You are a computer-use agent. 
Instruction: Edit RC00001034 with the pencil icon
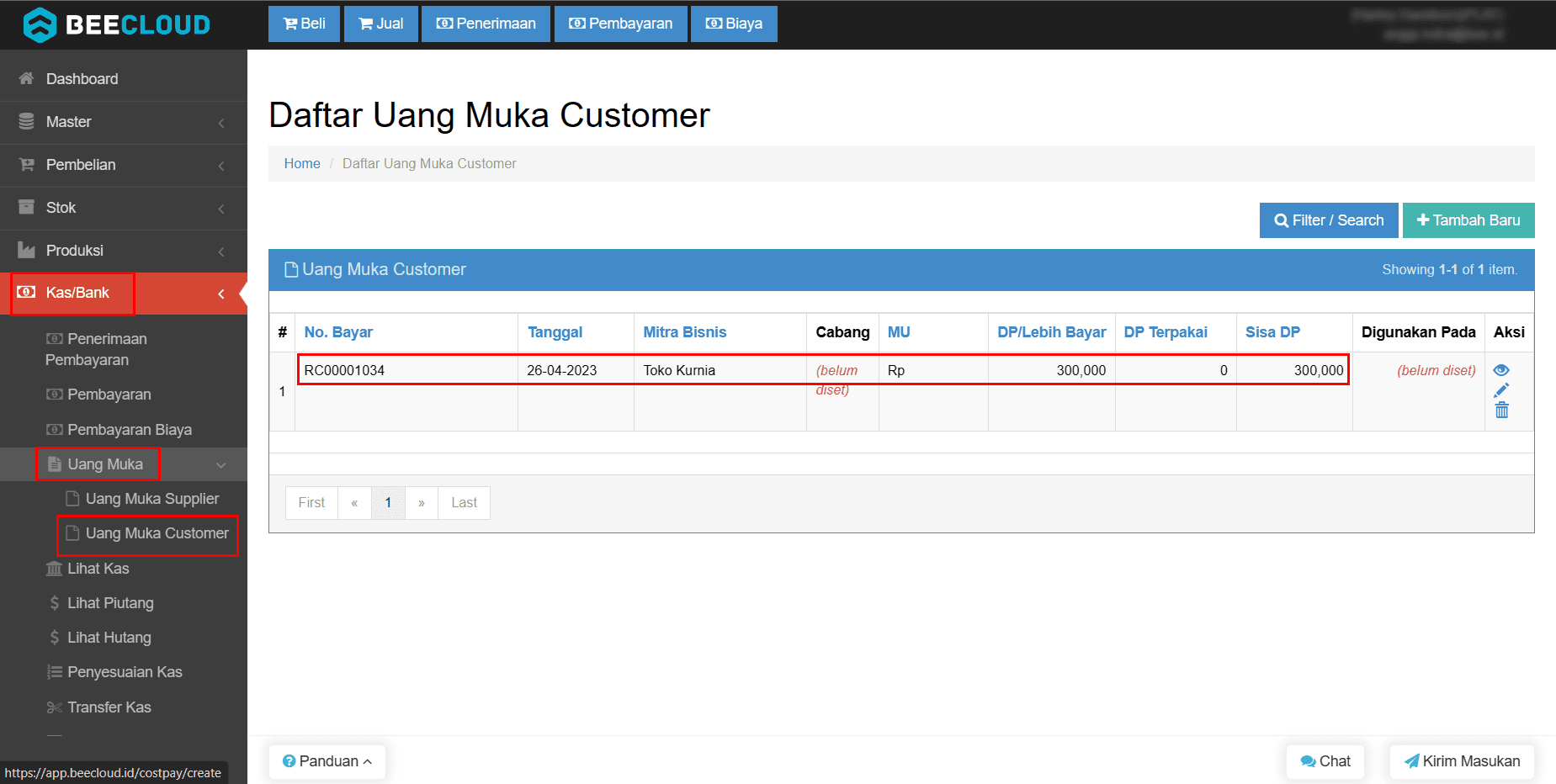1501,390
